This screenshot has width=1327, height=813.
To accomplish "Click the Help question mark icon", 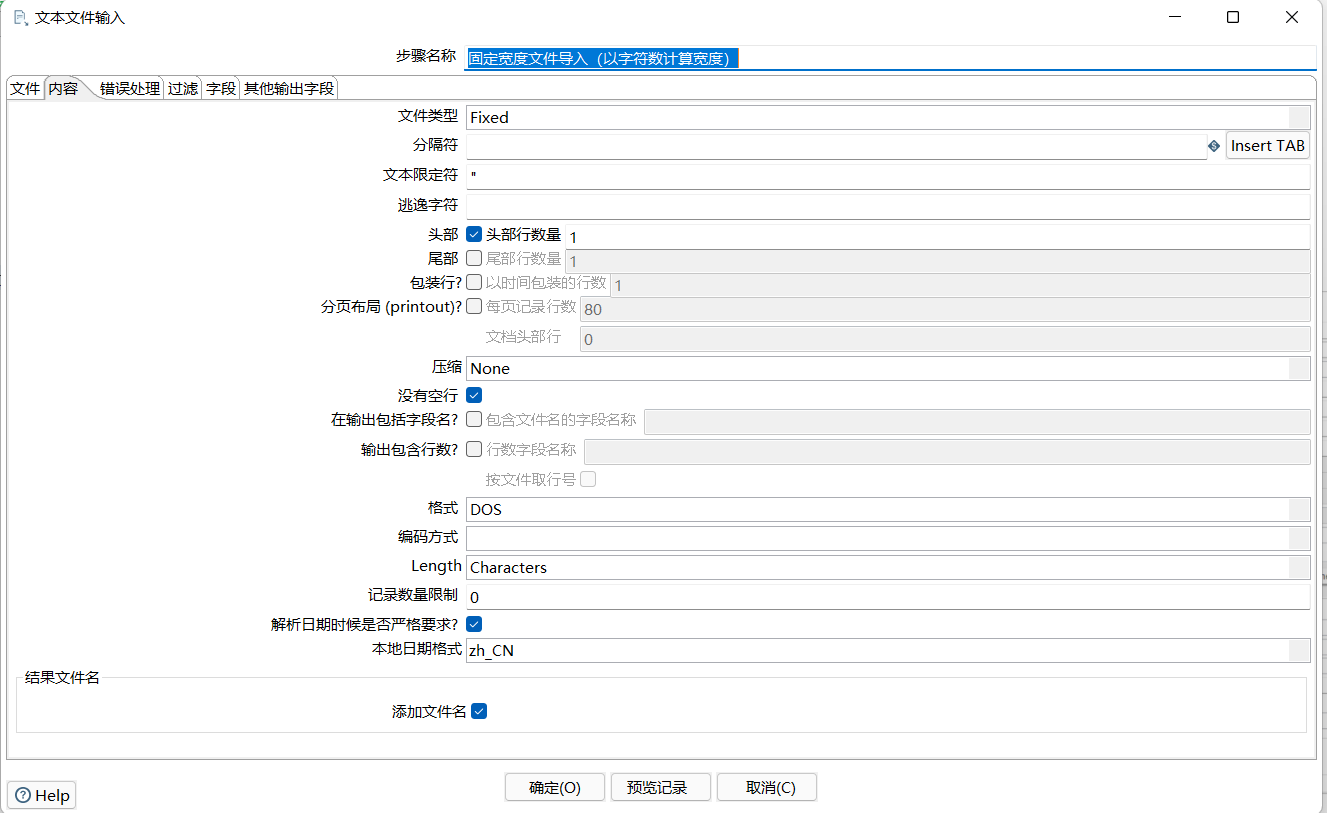I will [23, 795].
